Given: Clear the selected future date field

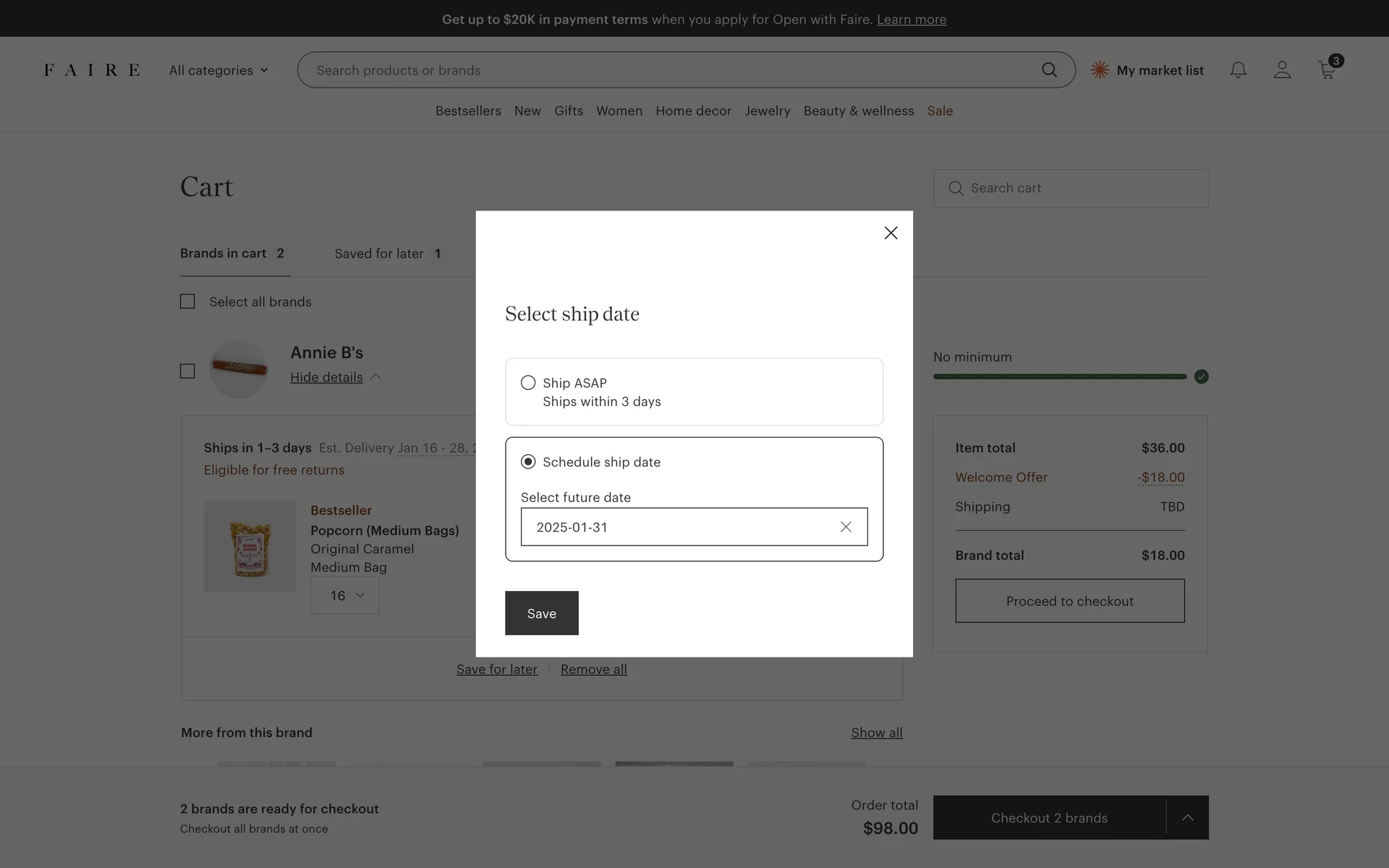Looking at the screenshot, I should 846,527.
